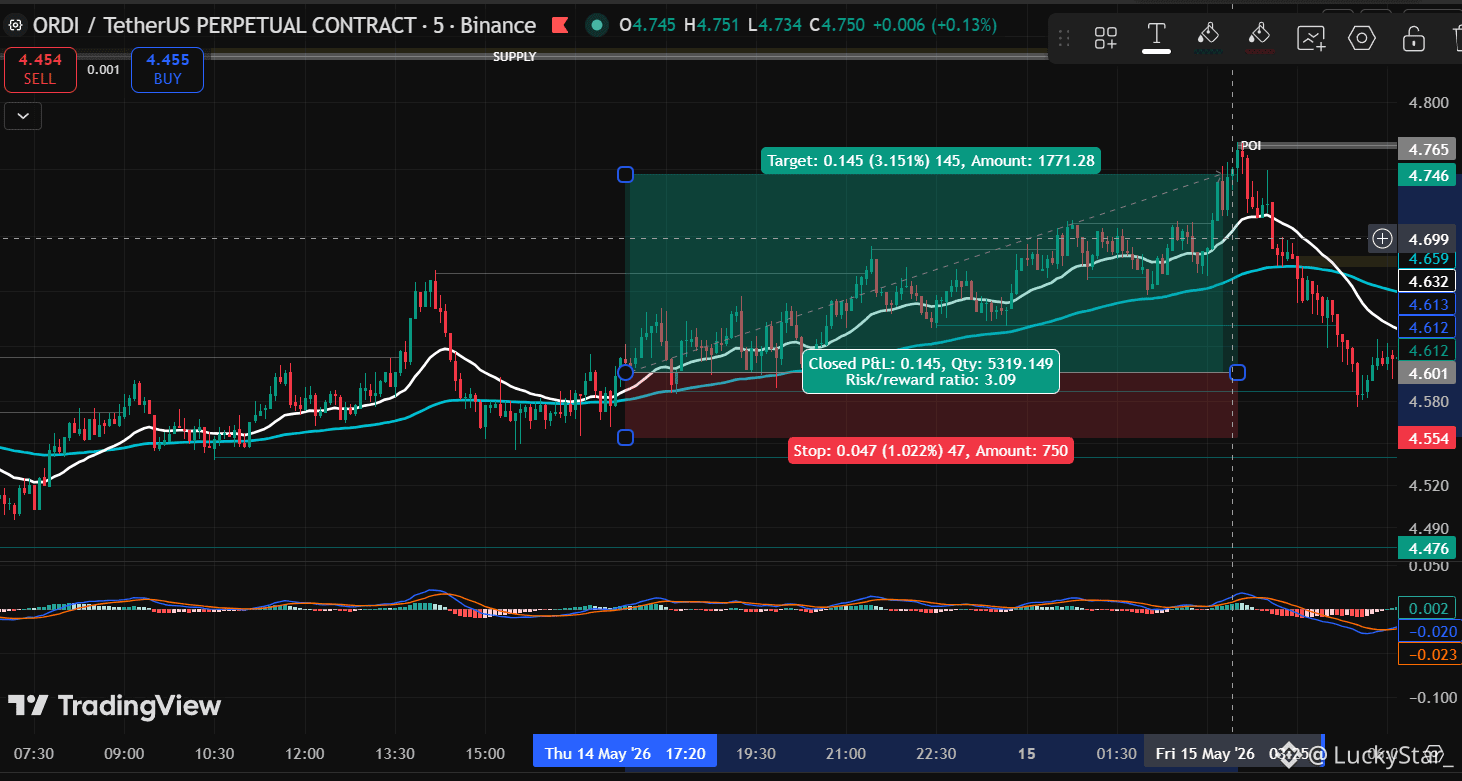This screenshot has width=1462, height=781.
Task: Click the 4.613 price label
Action: 1427,305
